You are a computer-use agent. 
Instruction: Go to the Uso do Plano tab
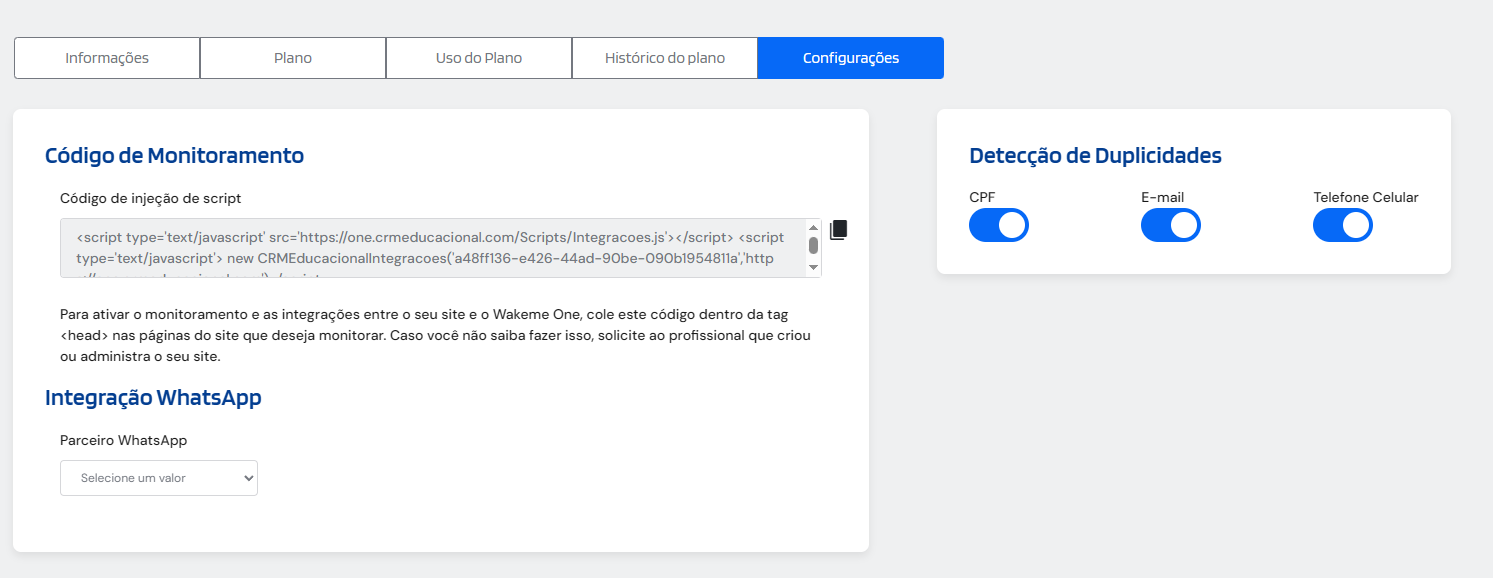click(x=479, y=58)
